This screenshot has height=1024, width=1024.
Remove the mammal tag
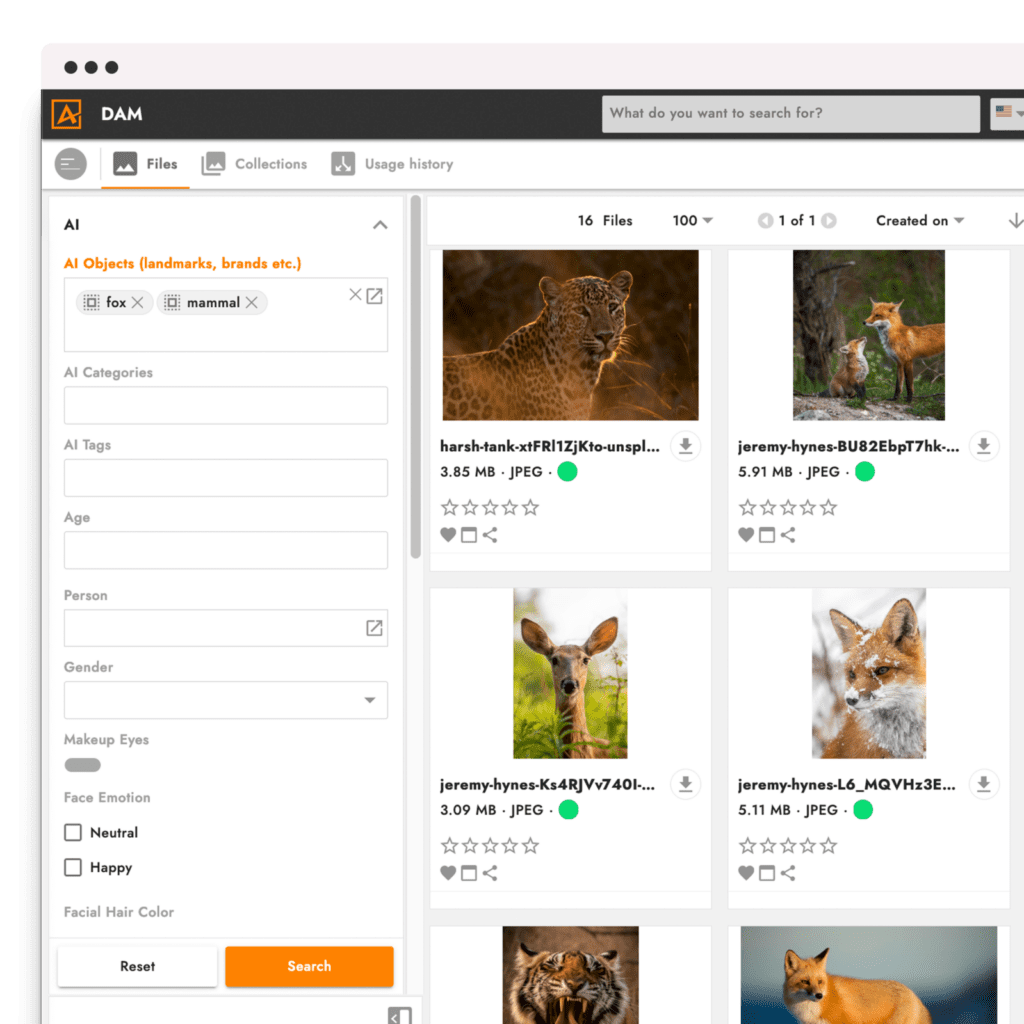pos(251,302)
